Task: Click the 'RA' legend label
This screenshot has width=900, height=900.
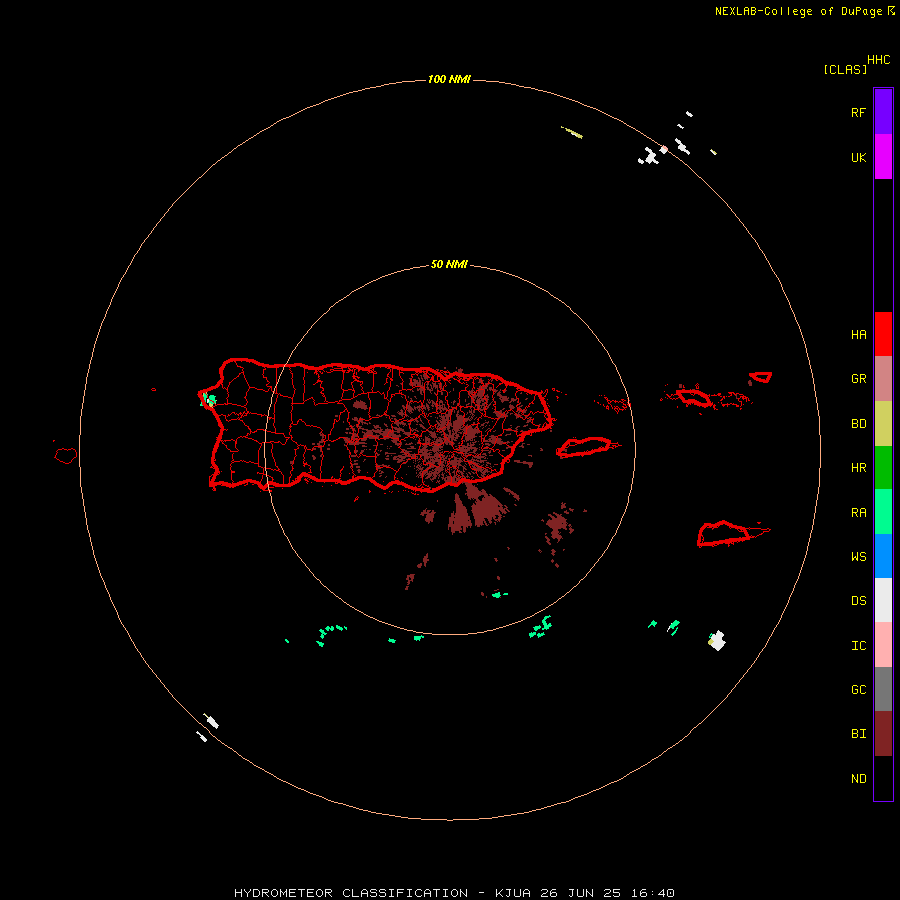Action: tap(858, 513)
